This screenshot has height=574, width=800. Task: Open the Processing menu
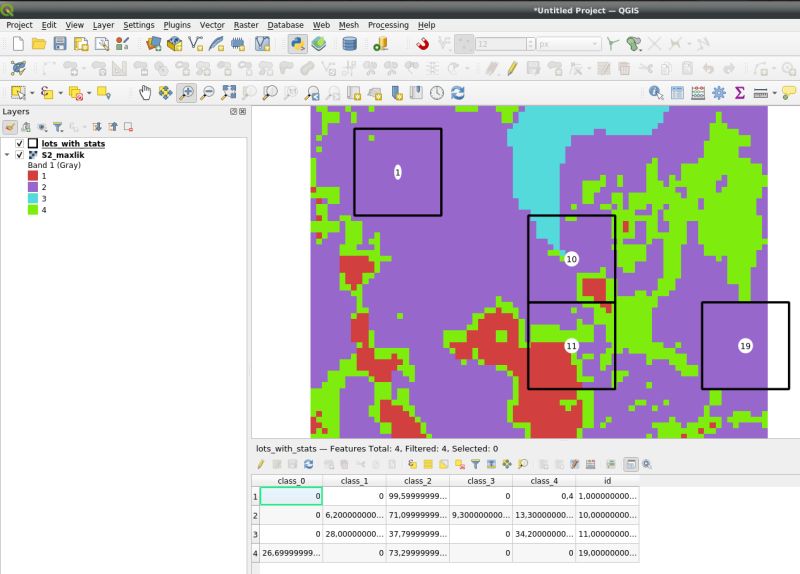tap(388, 25)
